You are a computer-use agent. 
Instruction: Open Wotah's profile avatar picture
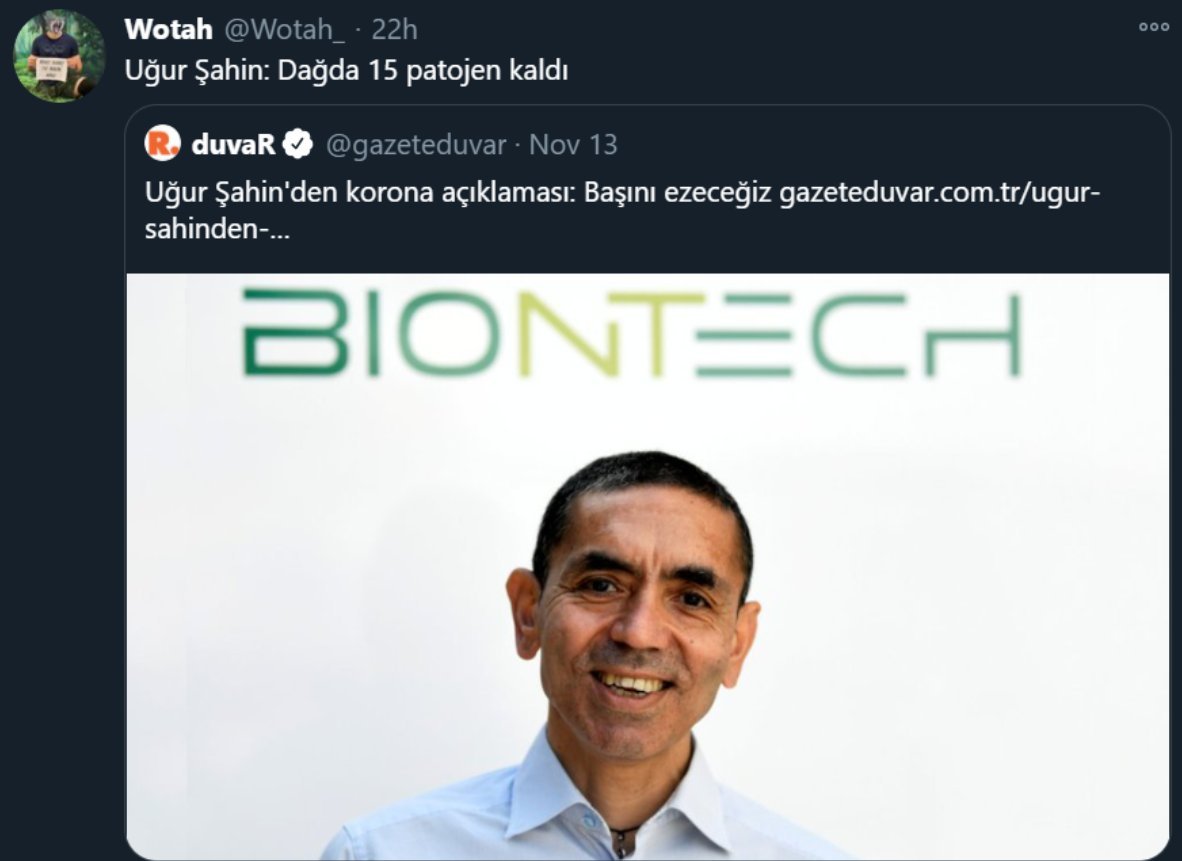click(x=59, y=57)
